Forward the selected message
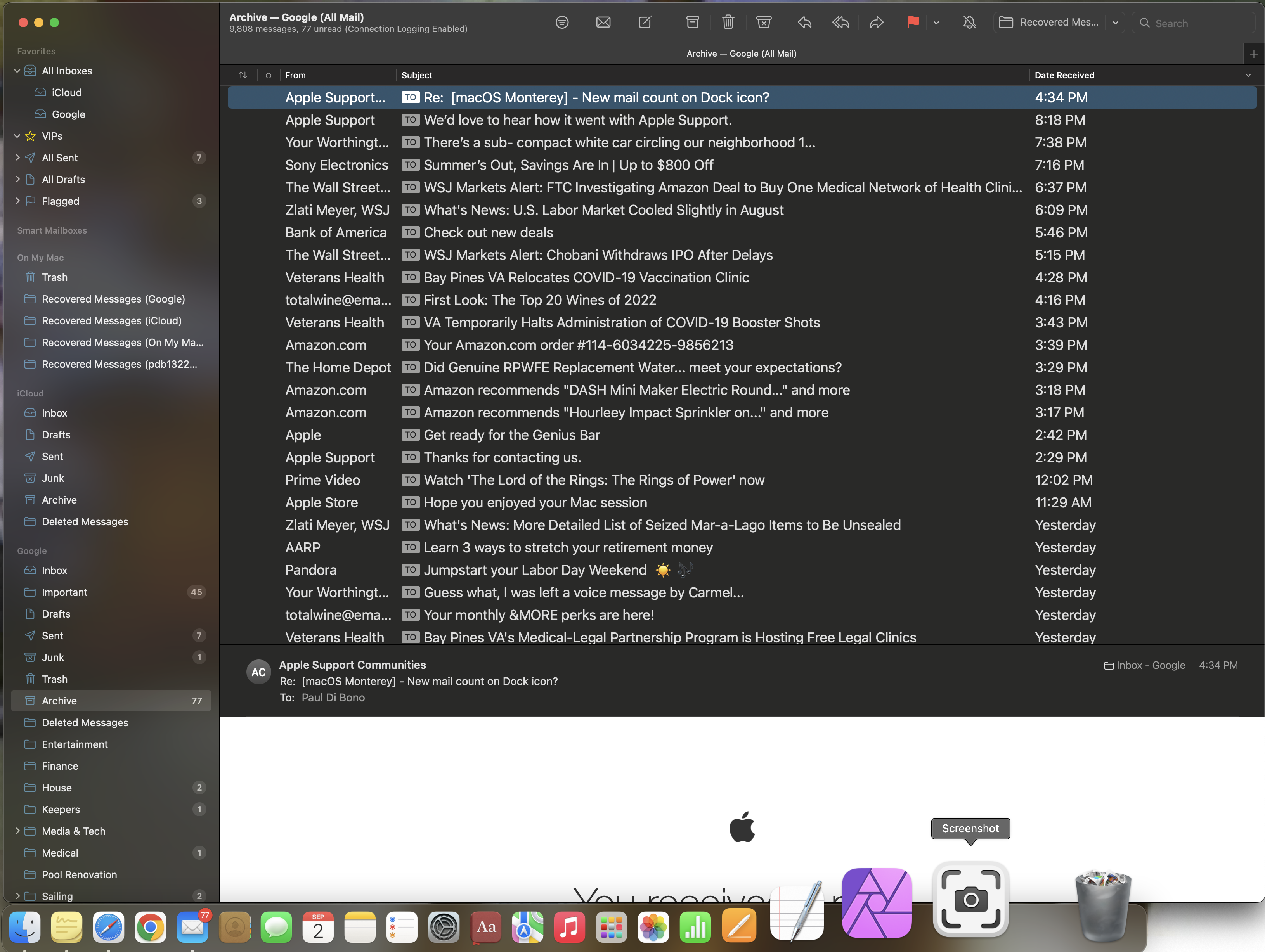Viewport: 1265px width, 952px height. (x=876, y=22)
